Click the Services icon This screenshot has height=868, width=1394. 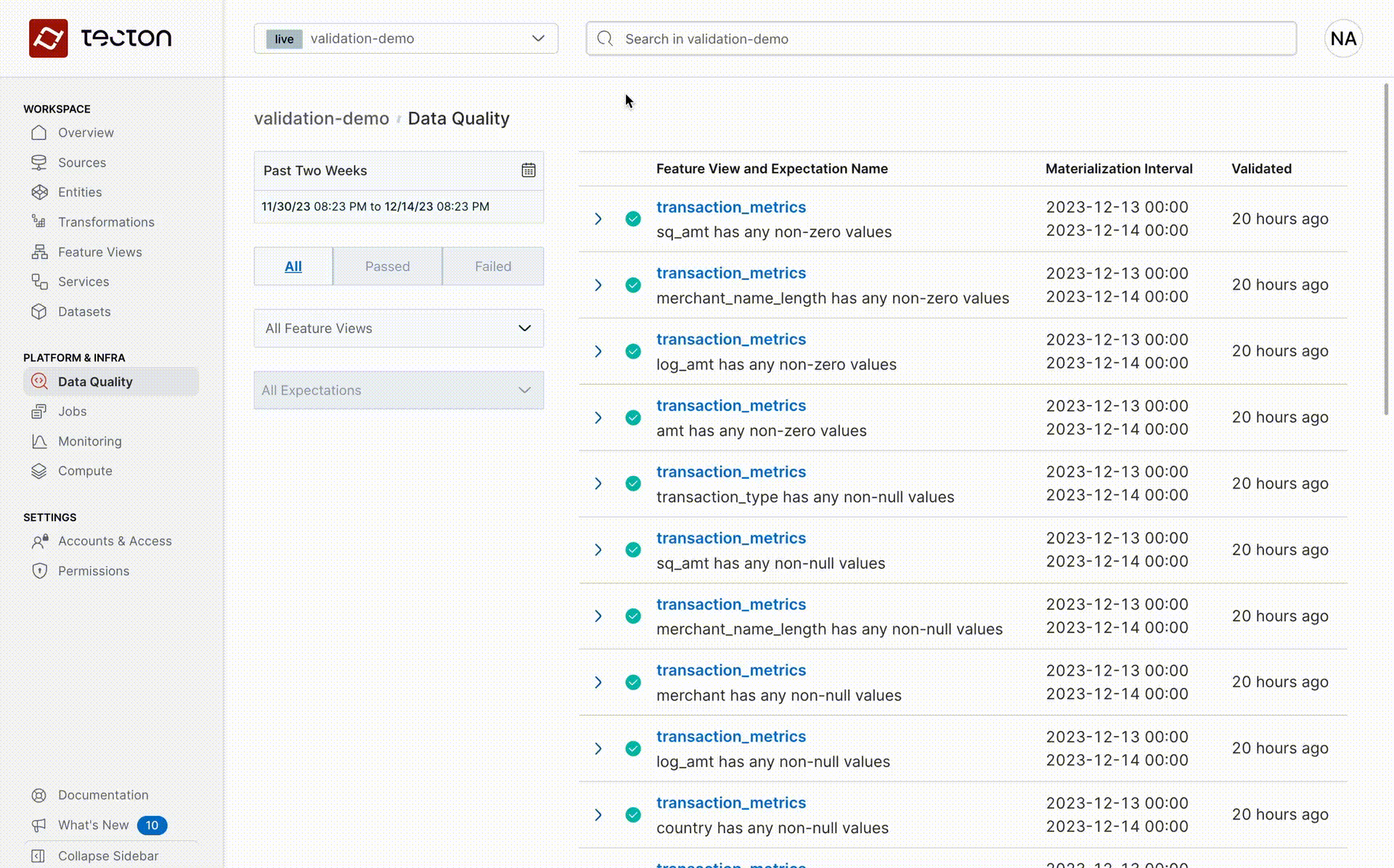[39, 282]
